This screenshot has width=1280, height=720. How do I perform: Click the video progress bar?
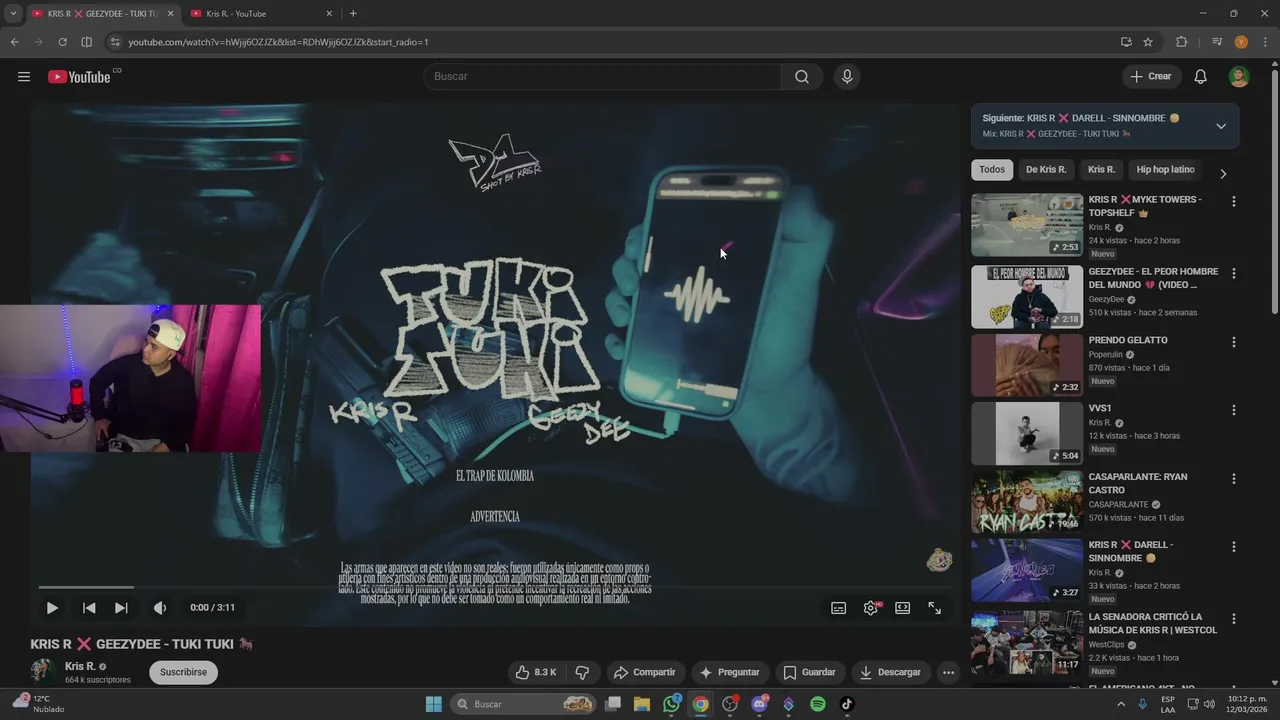(495, 587)
